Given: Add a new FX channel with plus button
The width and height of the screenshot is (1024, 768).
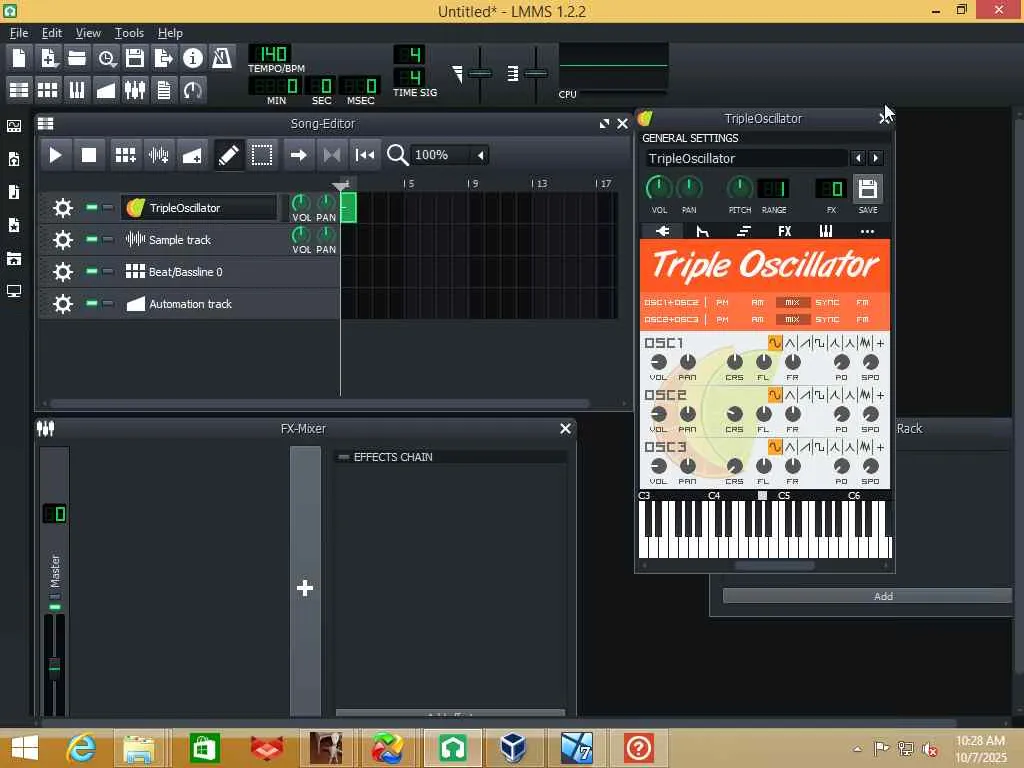Looking at the screenshot, I should click(x=305, y=588).
